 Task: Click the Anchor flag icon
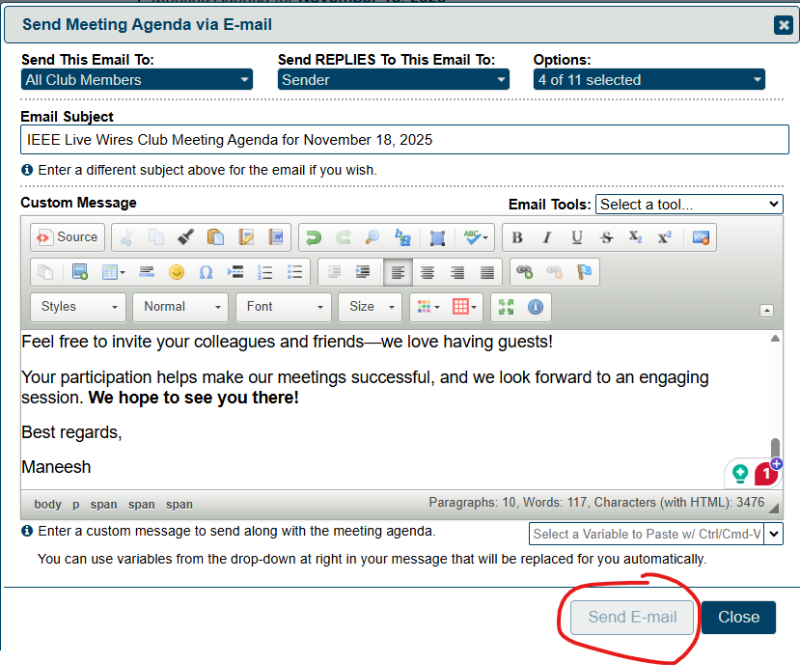point(584,272)
